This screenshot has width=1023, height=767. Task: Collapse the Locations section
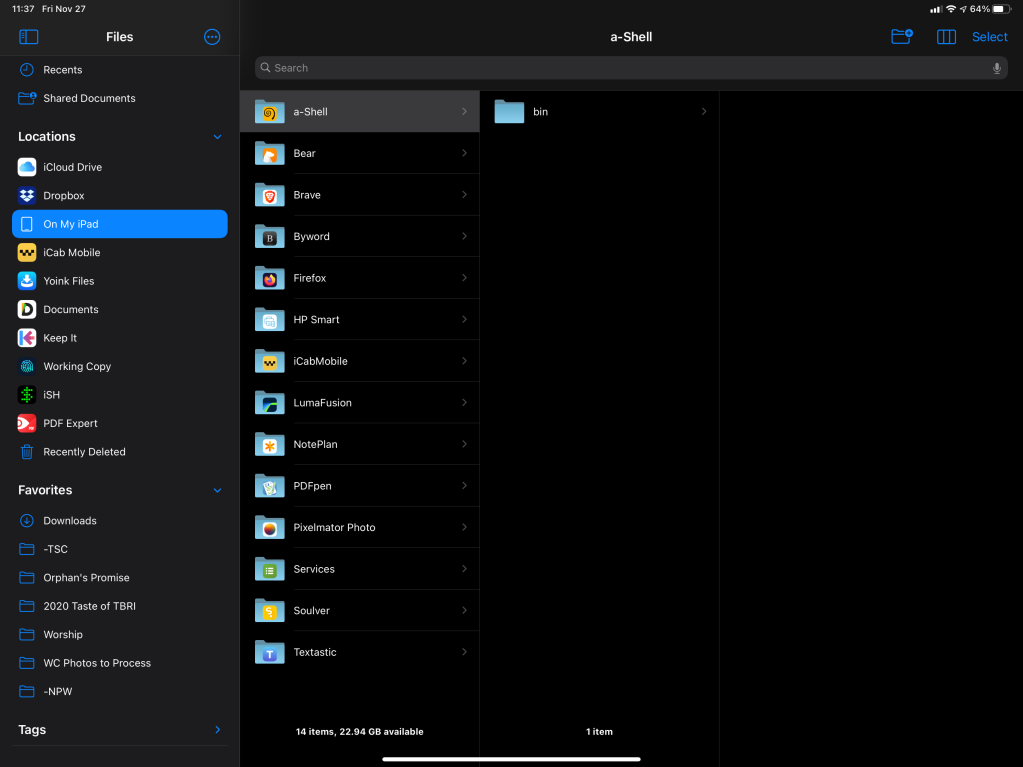click(217, 137)
